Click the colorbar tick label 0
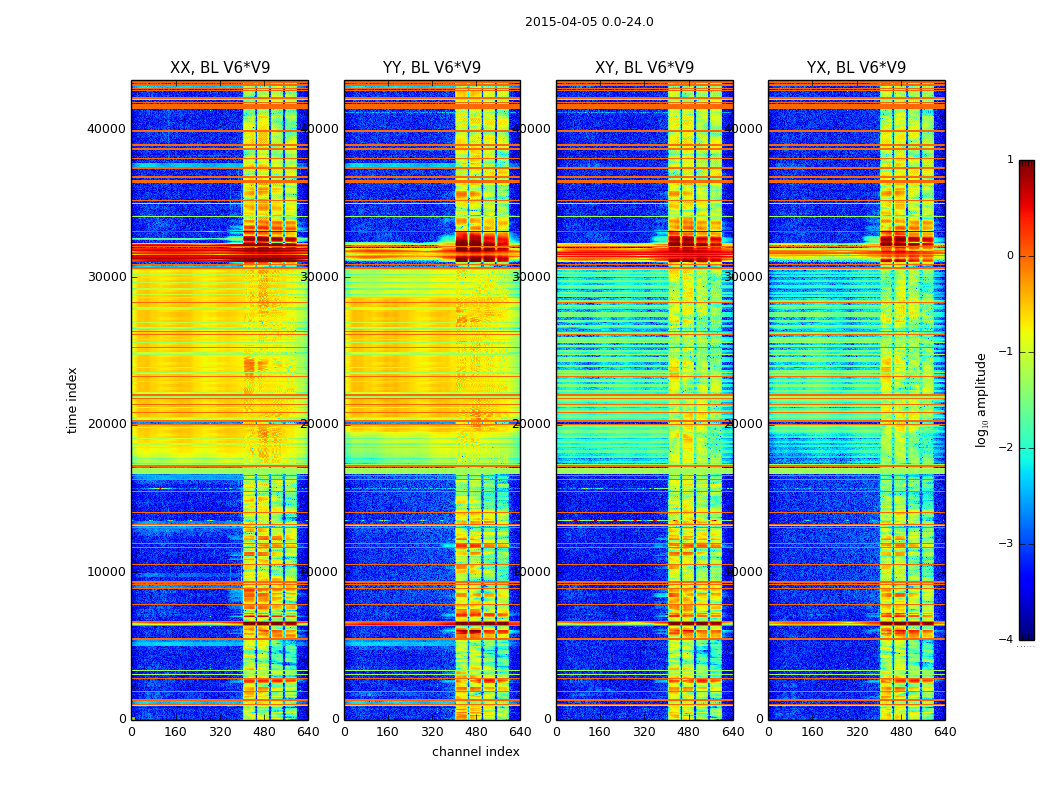 tap(1009, 256)
